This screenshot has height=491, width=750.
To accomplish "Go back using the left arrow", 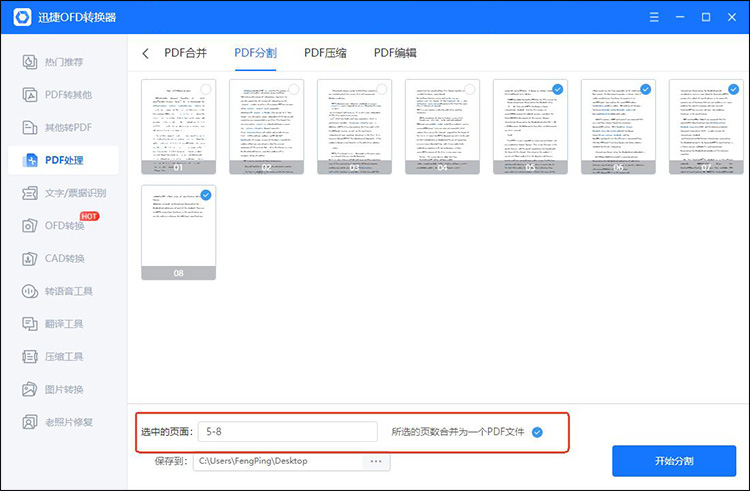I will [x=145, y=53].
